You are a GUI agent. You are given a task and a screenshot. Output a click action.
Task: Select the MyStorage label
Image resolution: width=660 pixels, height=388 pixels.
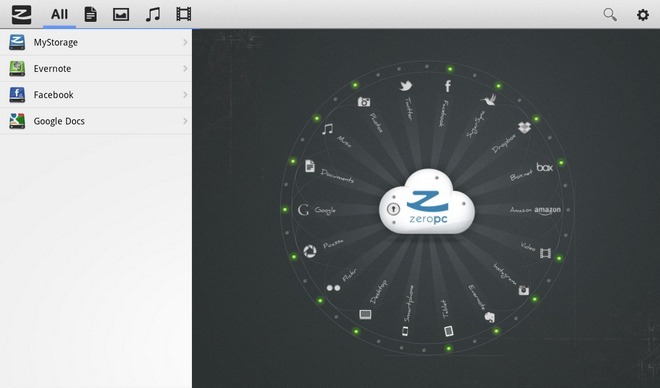pos(56,43)
